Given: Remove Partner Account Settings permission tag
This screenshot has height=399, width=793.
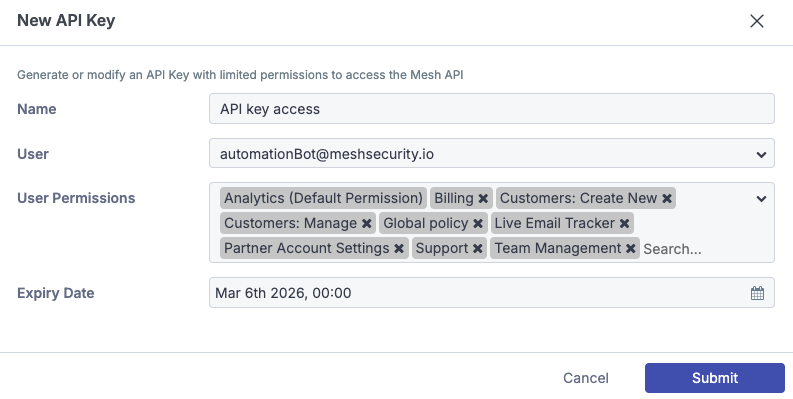Looking at the screenshot, I should point(399,248).
